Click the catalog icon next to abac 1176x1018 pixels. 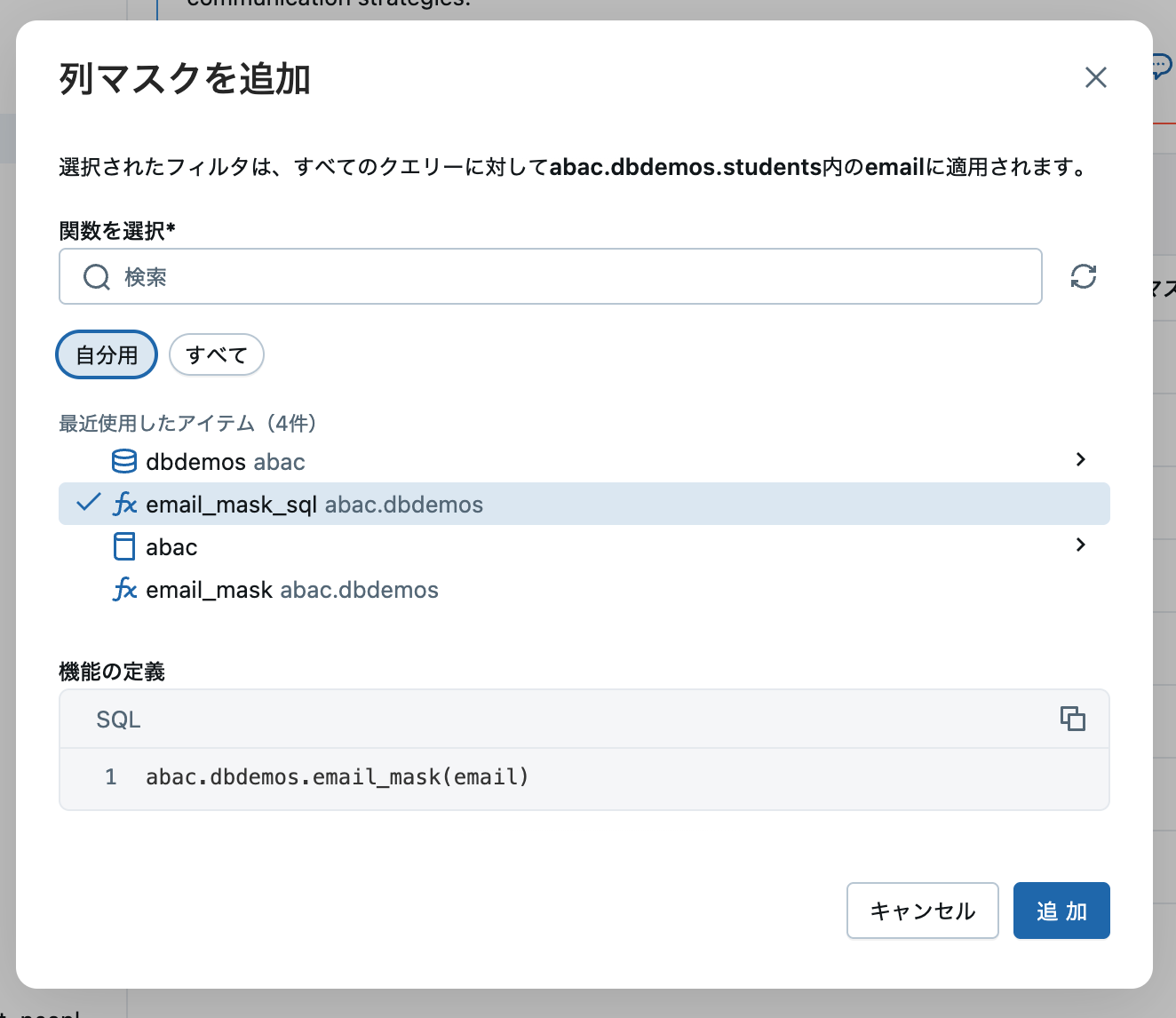[x=123, y=546]
